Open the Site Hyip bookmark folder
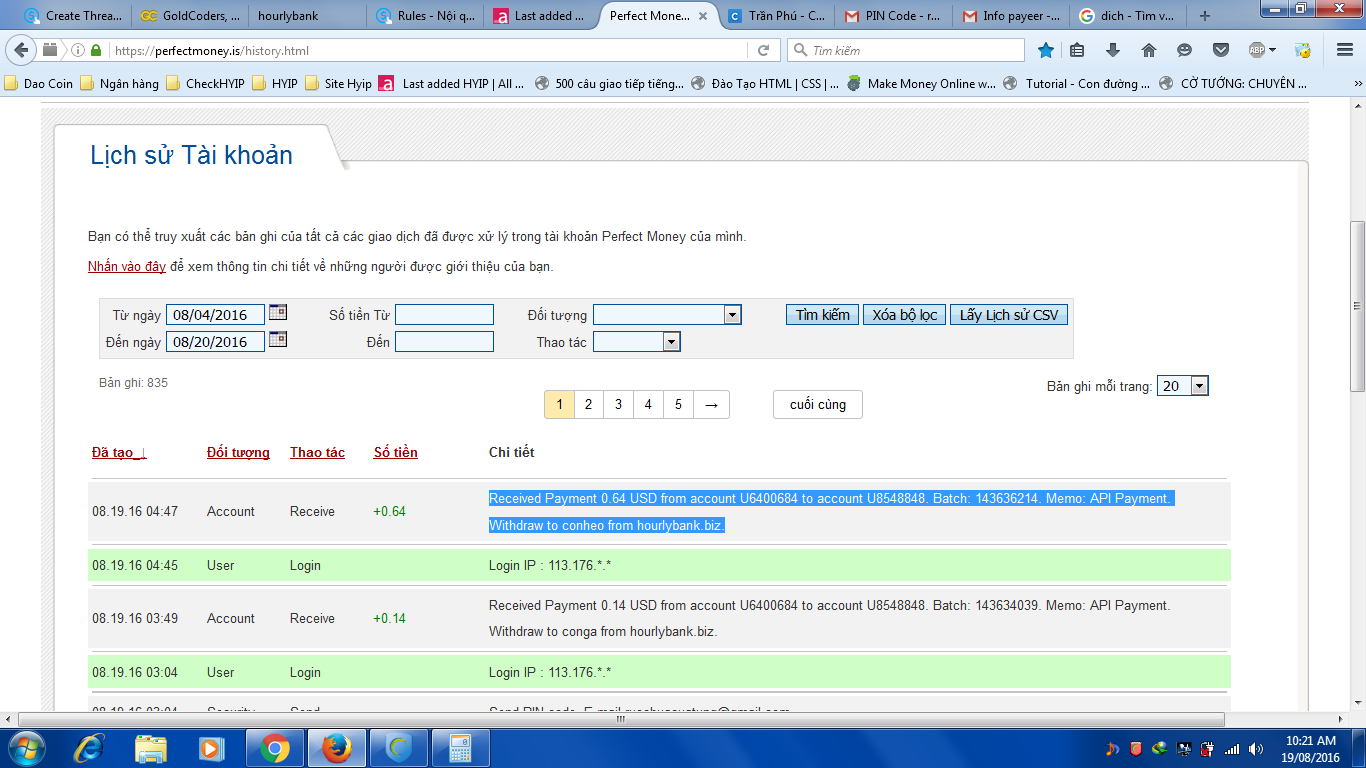Viewport: 1366px width, 768px height. (x=338, y=84)
